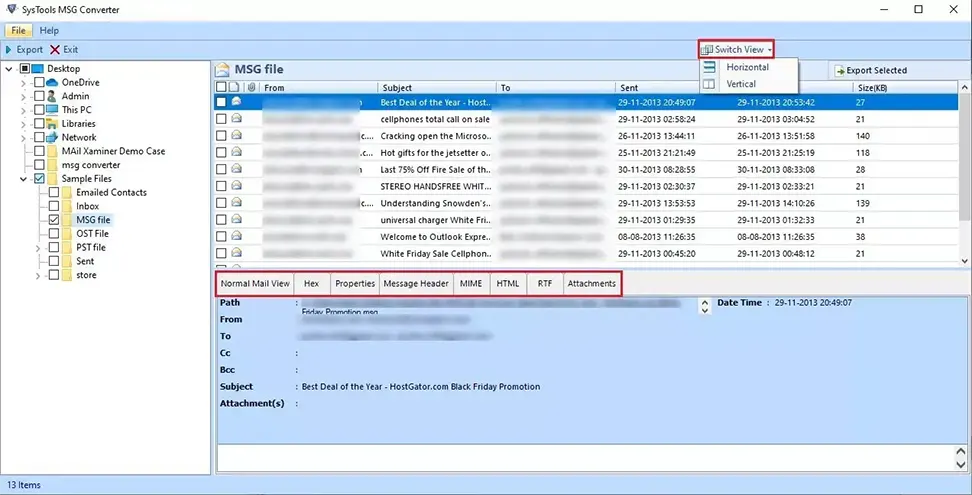Select the Horizontal layout icon
This screenshot has width=972, height=495.
709,67
